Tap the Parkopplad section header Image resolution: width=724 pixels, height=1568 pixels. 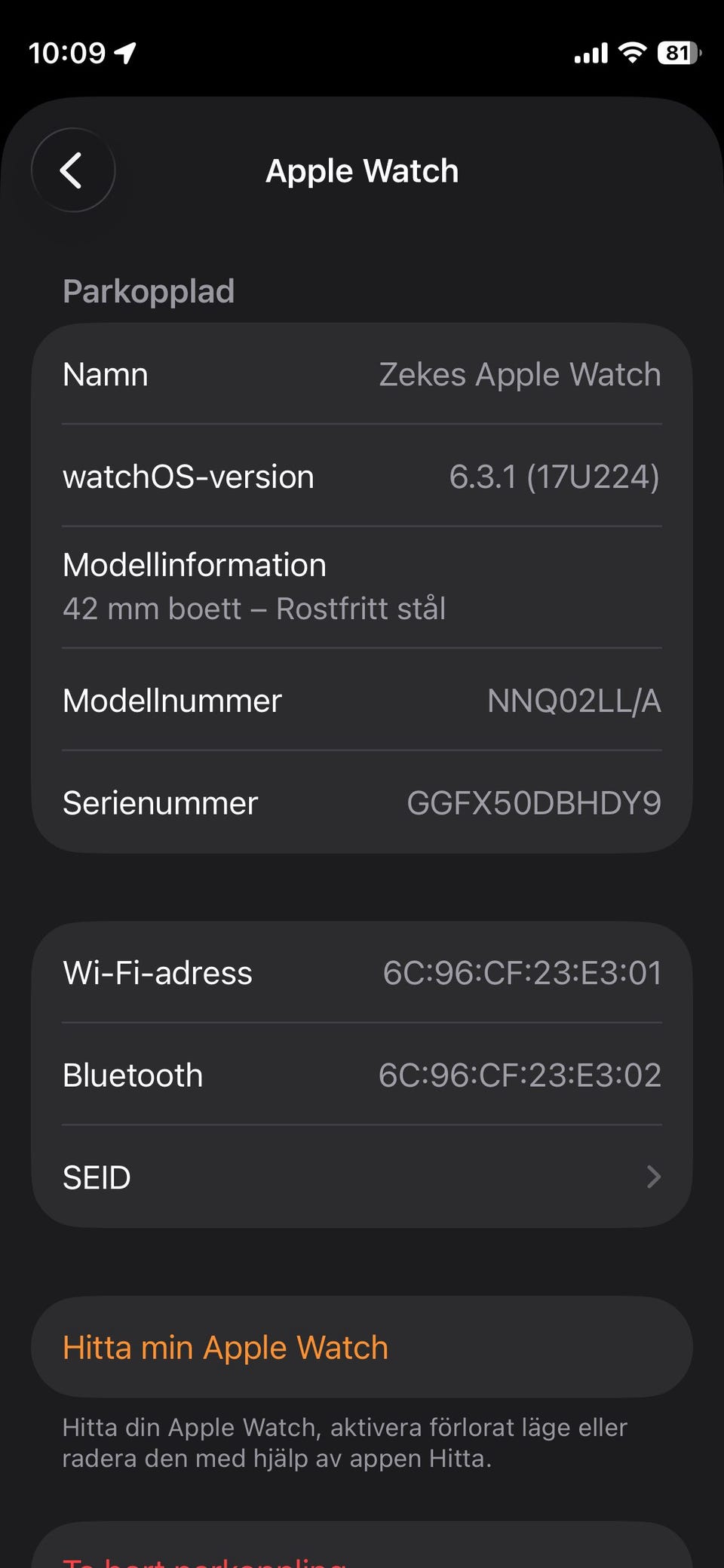pos(149,291)
